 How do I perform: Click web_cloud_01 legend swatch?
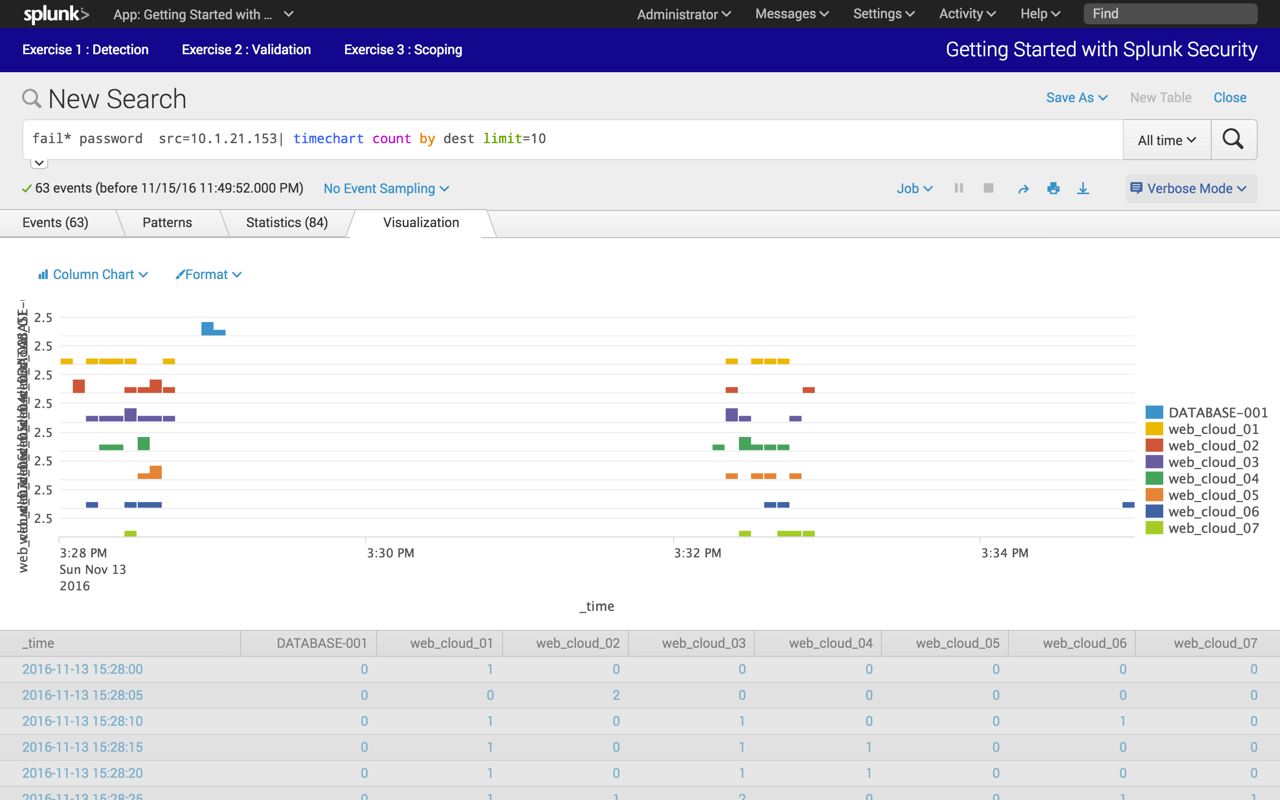(x=1154, y=429)
